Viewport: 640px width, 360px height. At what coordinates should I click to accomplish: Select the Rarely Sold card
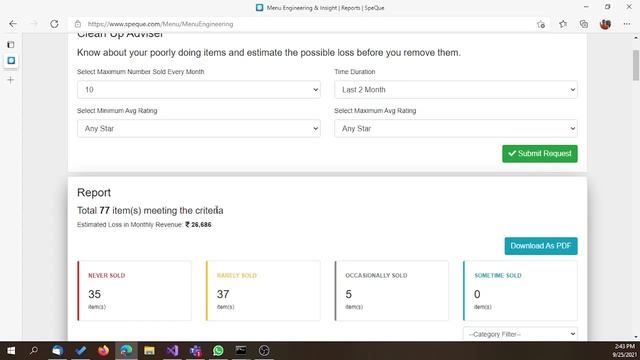[263, 291]
